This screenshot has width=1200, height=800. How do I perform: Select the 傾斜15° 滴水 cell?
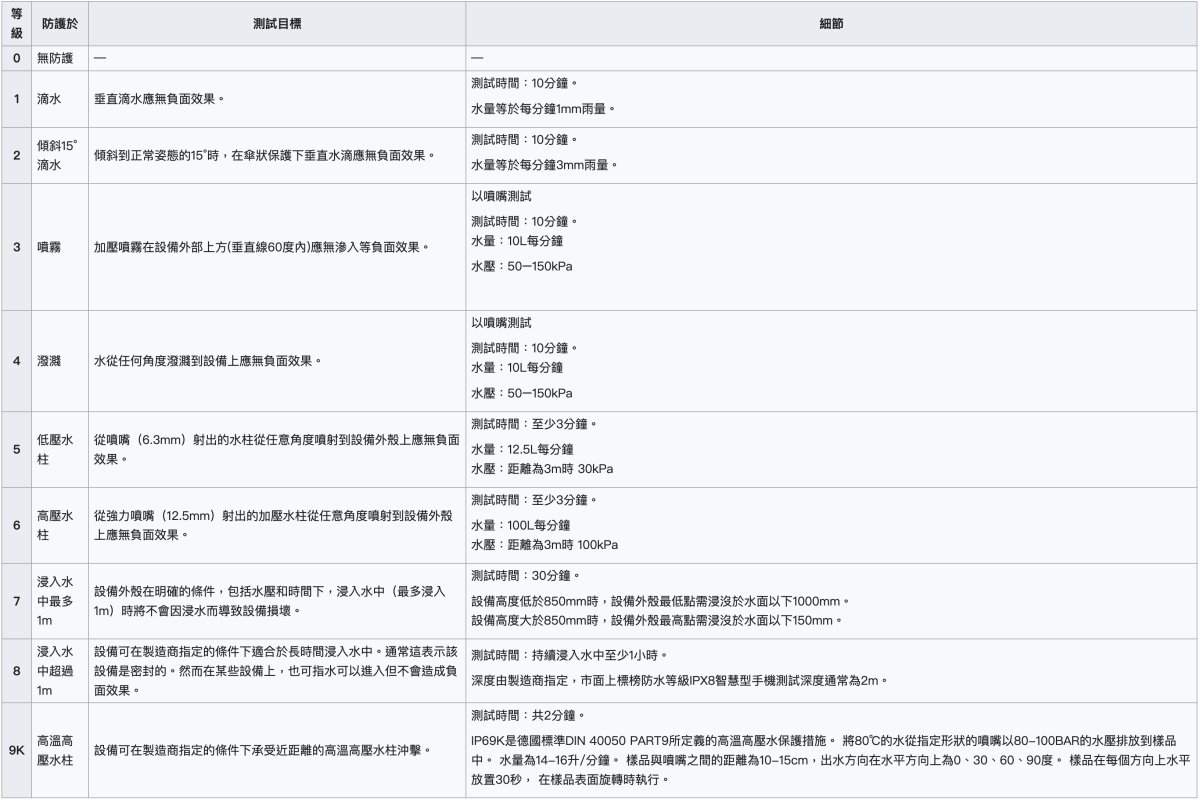(58, 155)
